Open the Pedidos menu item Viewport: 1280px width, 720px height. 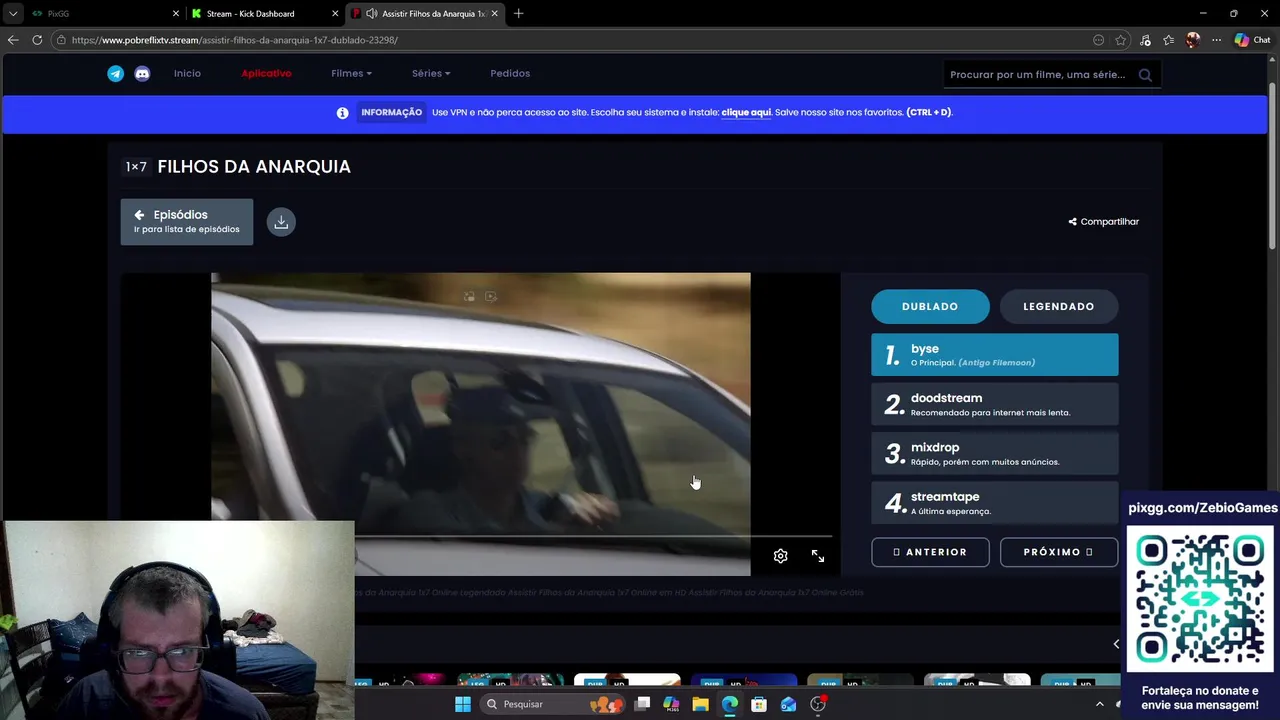click(510, 73)
